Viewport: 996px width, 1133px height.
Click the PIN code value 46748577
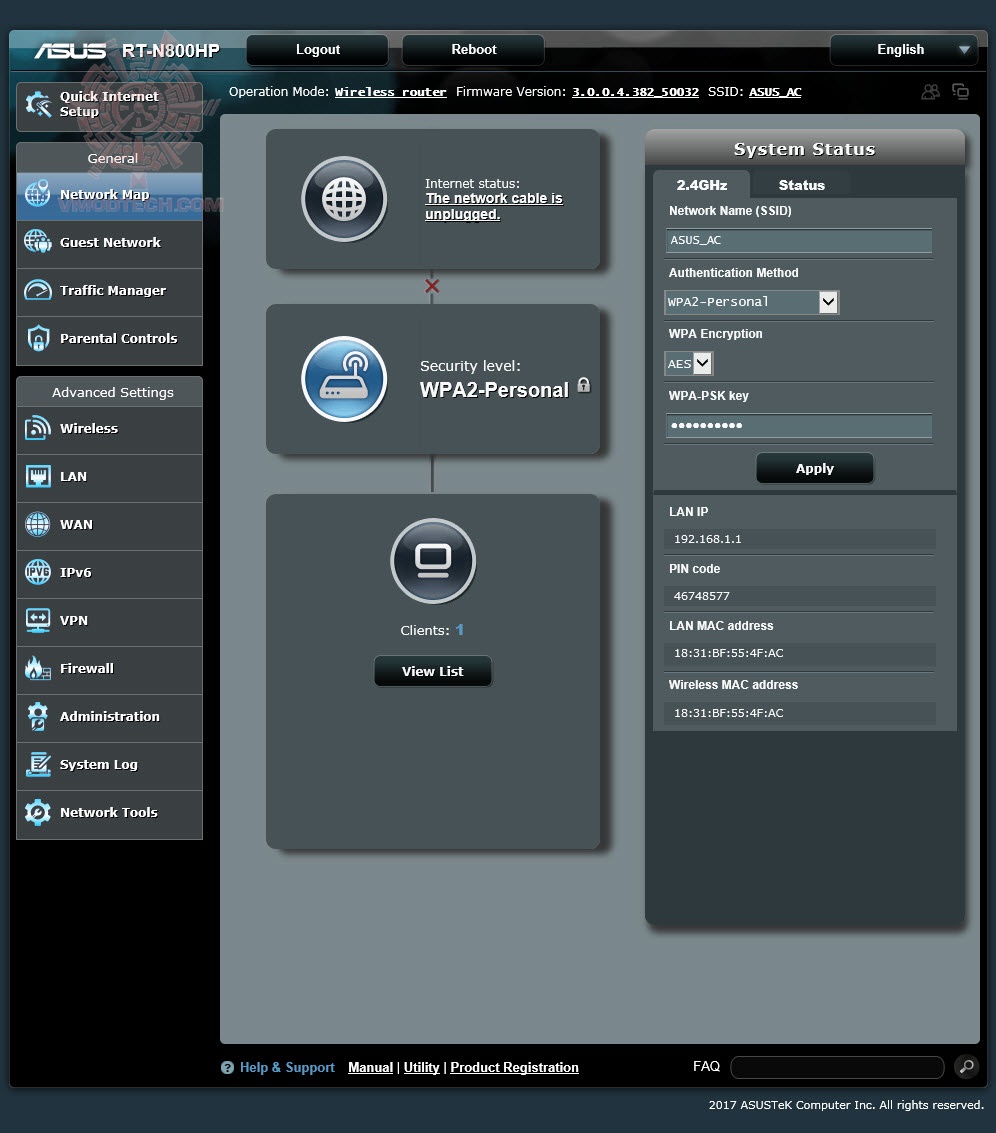pos(701,596)
